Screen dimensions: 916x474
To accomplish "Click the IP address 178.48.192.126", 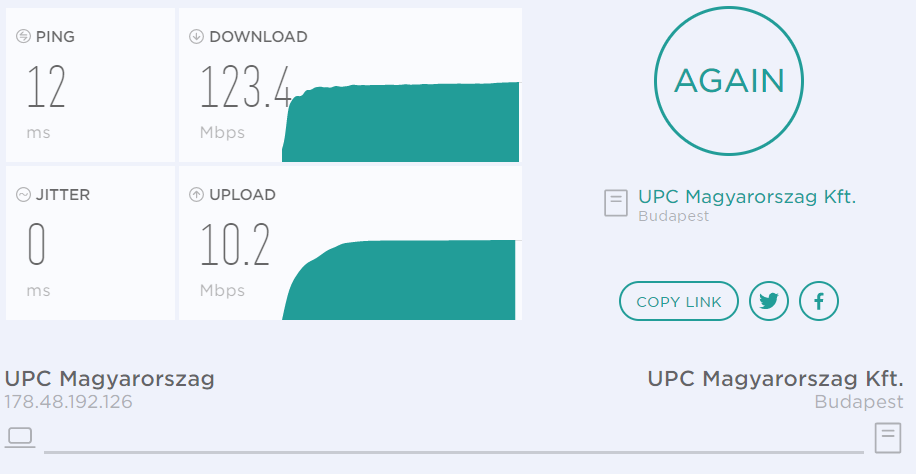I will click(x=68, y=402).
